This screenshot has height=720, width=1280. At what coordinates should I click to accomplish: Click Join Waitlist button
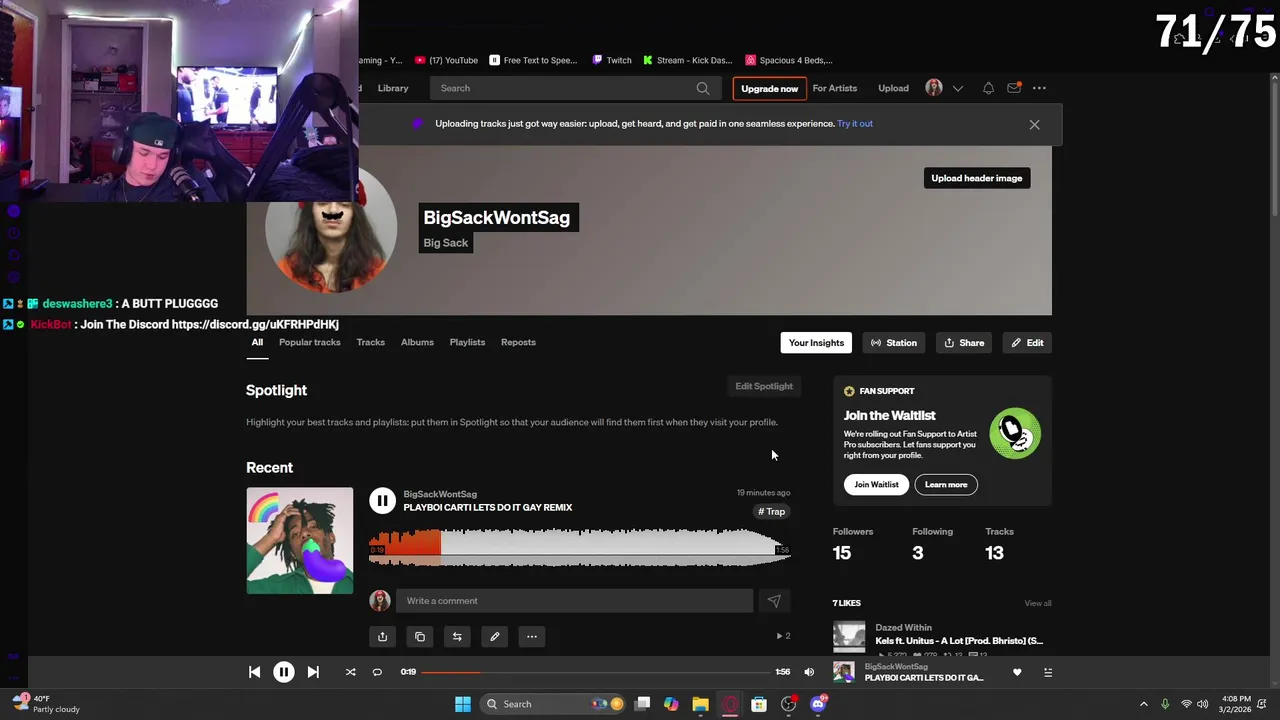coord(876,485)
